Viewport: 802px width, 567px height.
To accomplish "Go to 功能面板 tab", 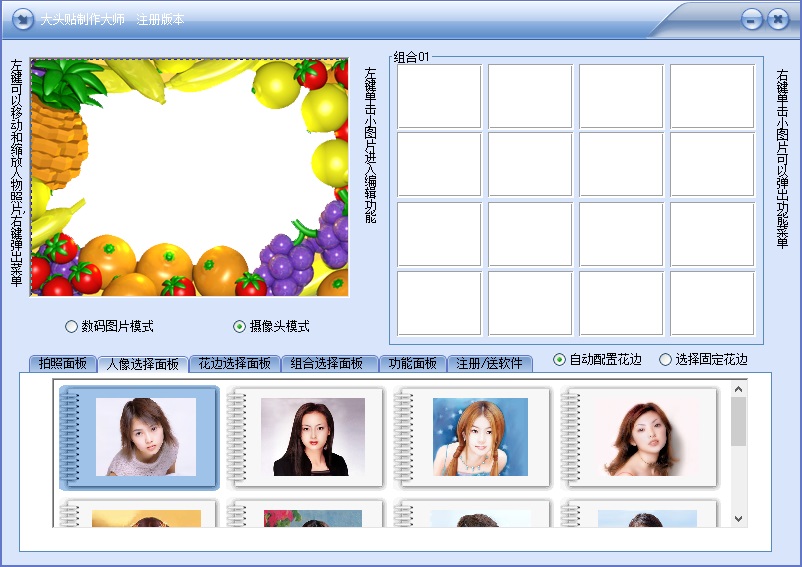I will coord(413,364).
